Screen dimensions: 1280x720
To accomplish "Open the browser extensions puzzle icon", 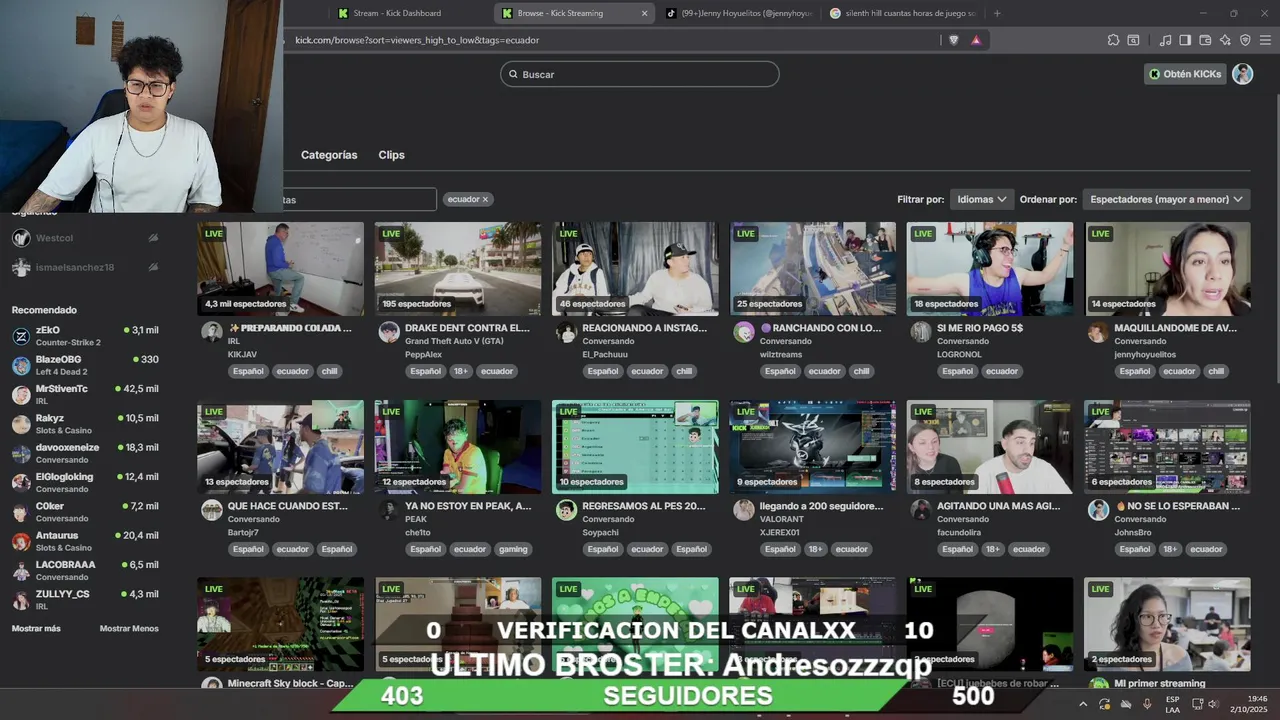I will pos(1113,40).
